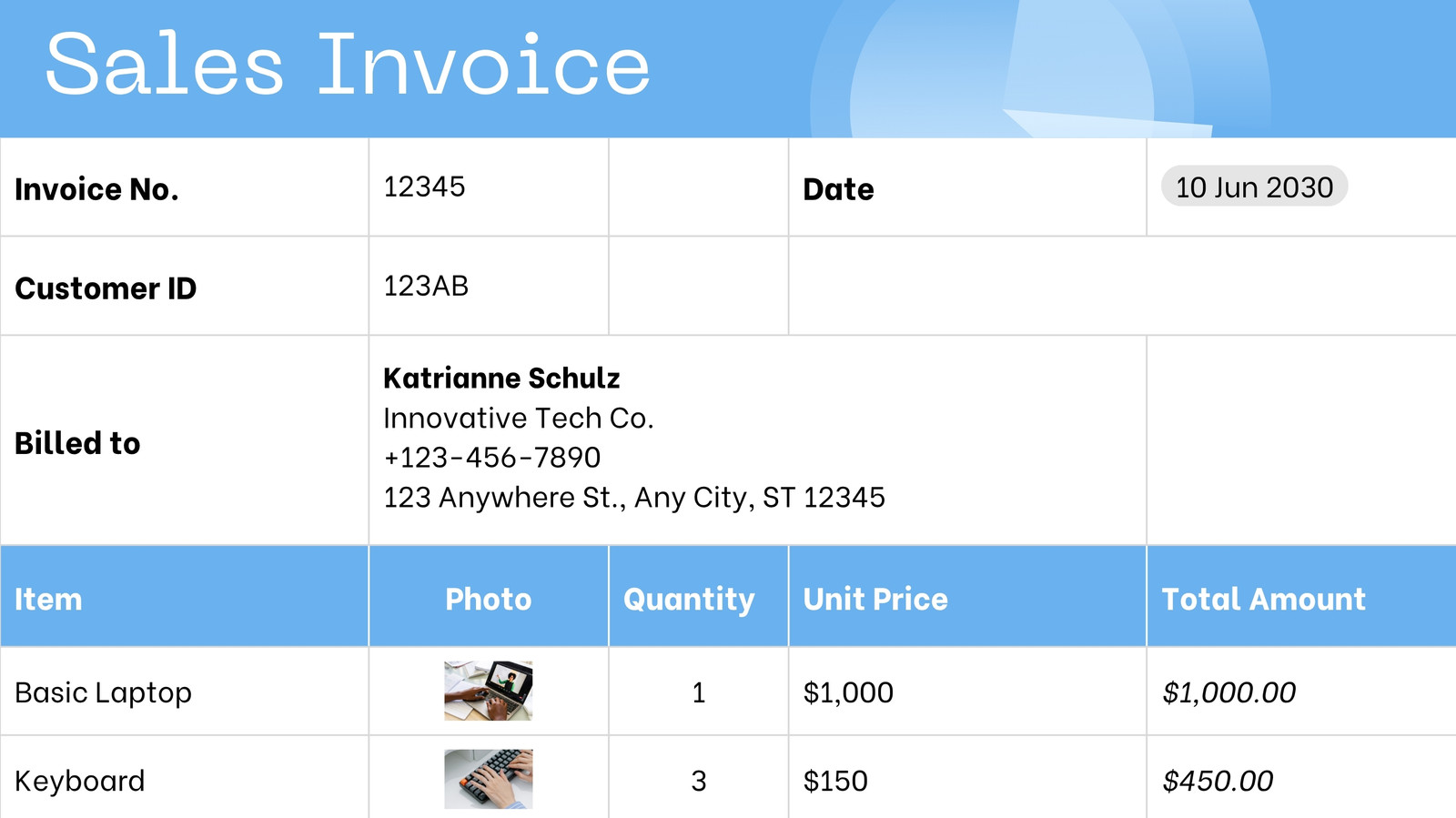Screen dimensions: 1456x818
Task: Click the Basic Laptop photo thumbnail
Action: point(488,691)
